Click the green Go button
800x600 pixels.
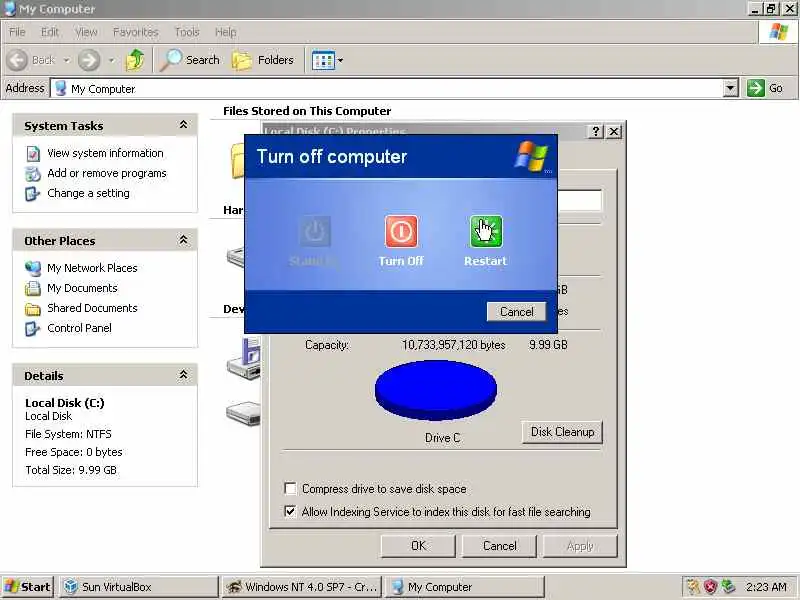pyautogui.click(x=765, y=88)
